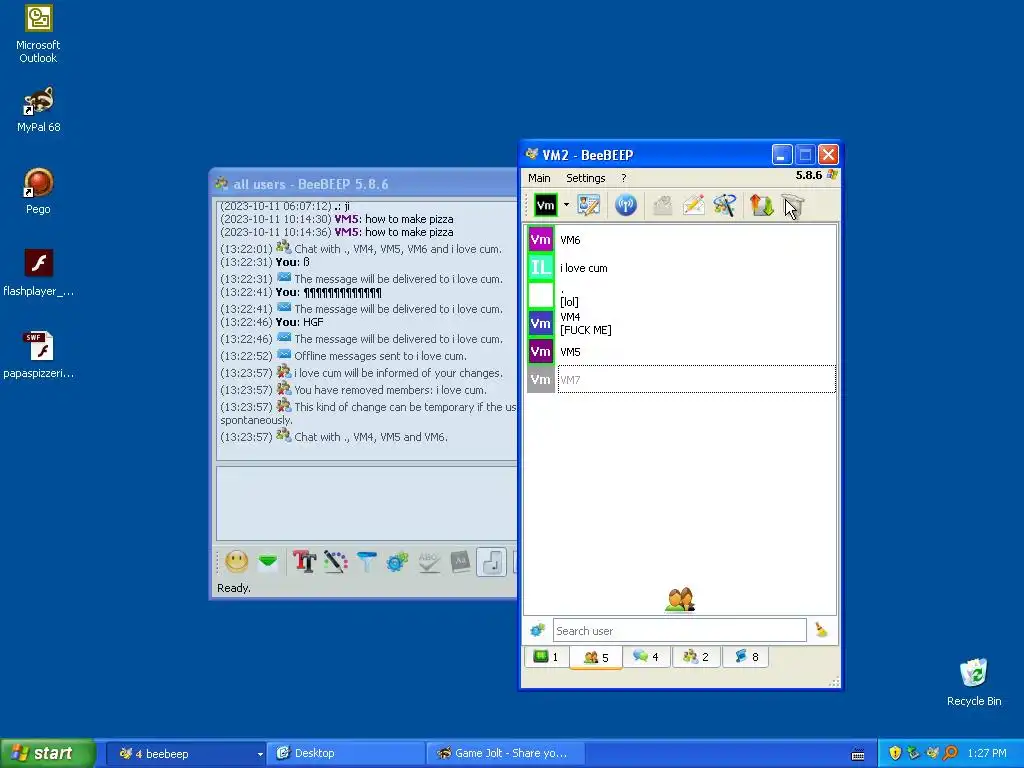The height and width of the screenshot is (768, 1024).
Task: Click the user list settings gear beside search
Action: click(537, 630)
